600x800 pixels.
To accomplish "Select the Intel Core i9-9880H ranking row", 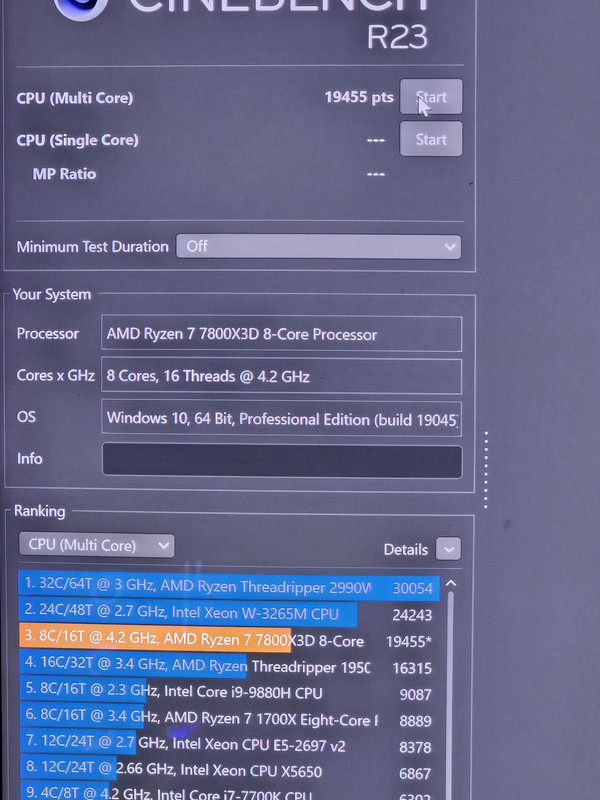I will pyautogui.click(x=229, y=692).
